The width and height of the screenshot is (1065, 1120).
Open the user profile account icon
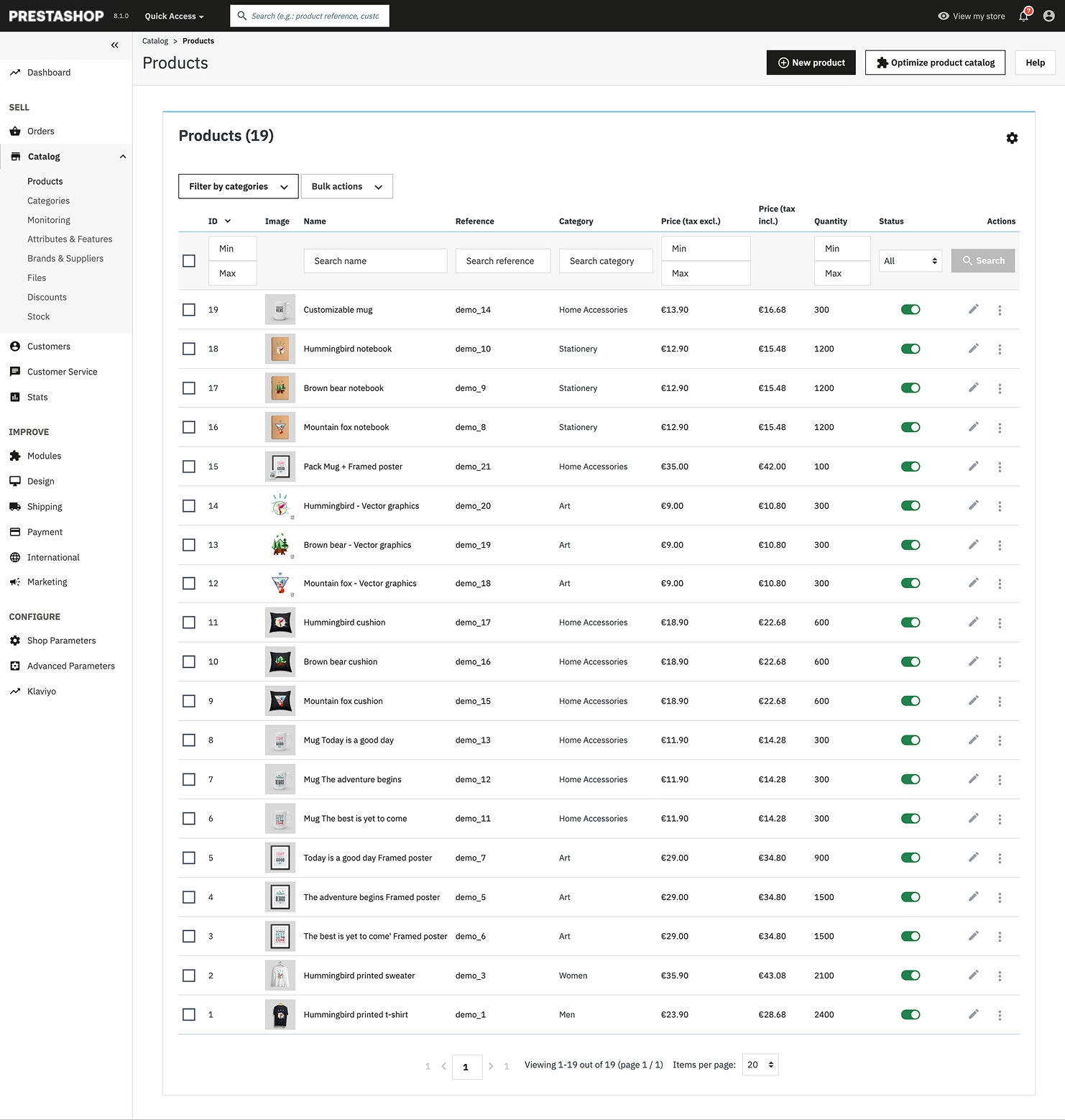(x=1048, y=16)
